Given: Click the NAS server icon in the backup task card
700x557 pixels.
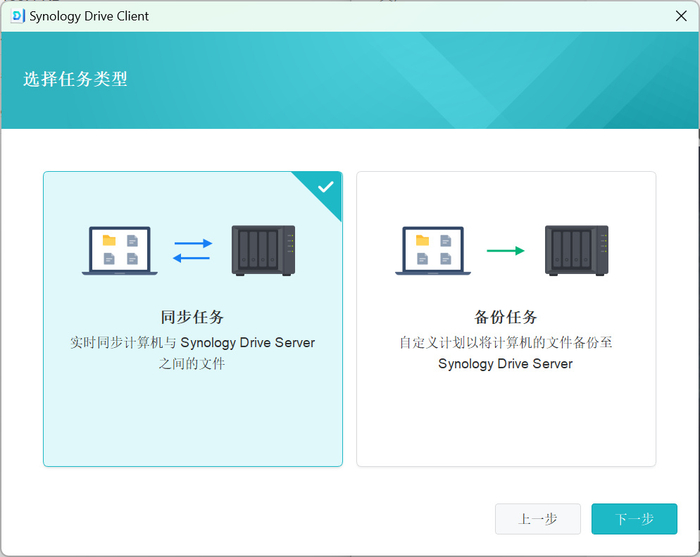Looking at the screenshot, I should point(577,250).
